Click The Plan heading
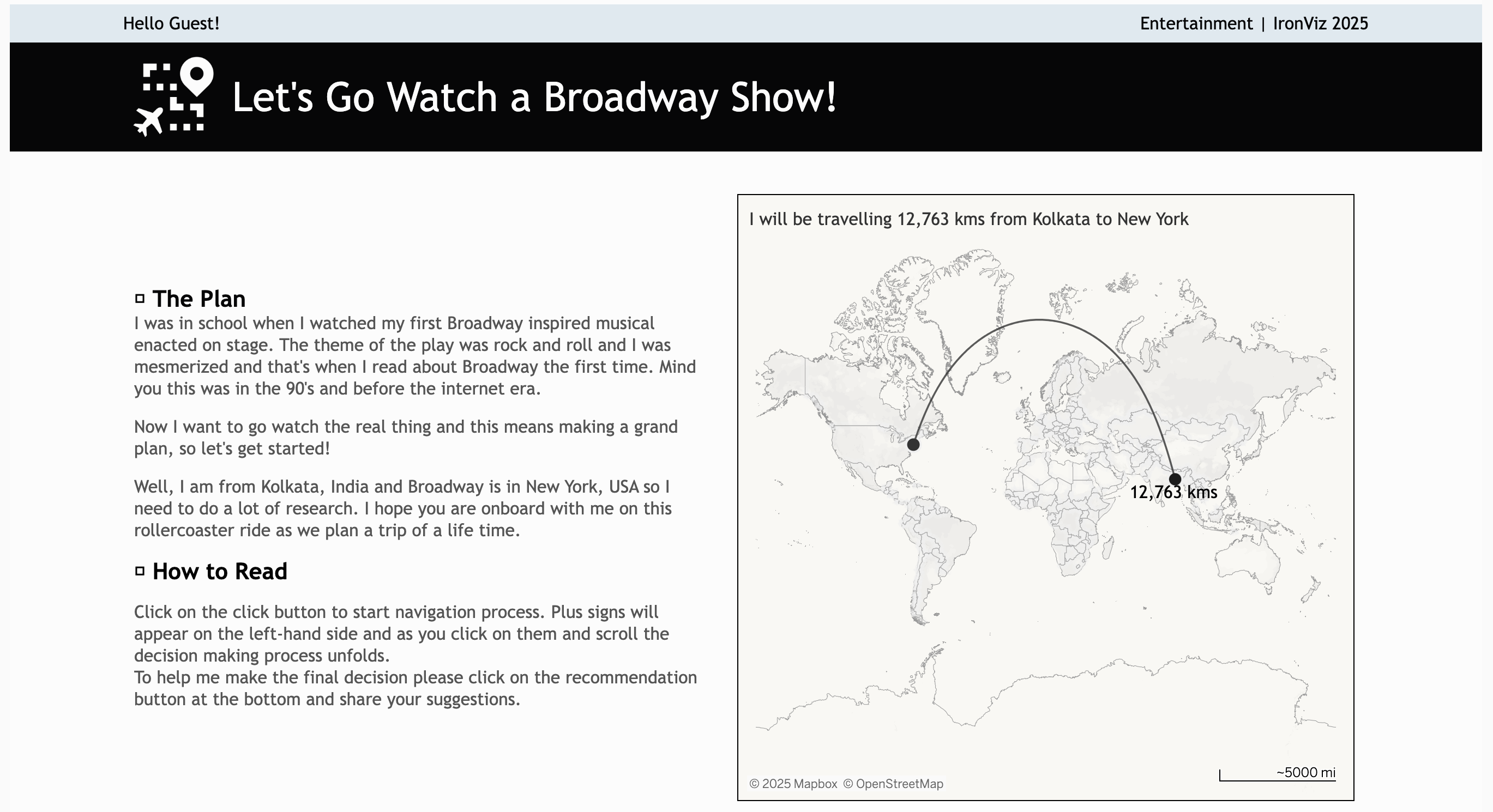The image size is (1493, 812). [199, 299]
